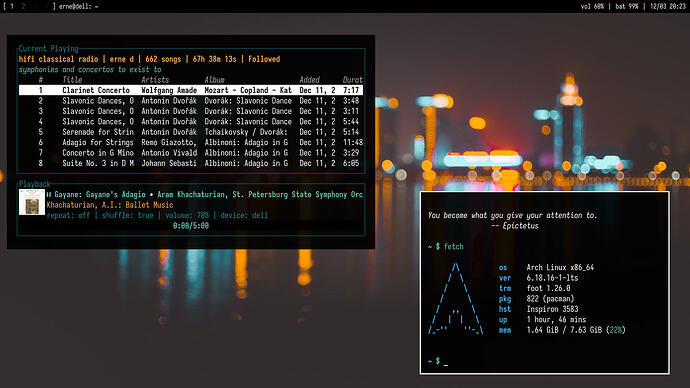
Task: Toggle the repeat: off setting
Action: point(68,215)
